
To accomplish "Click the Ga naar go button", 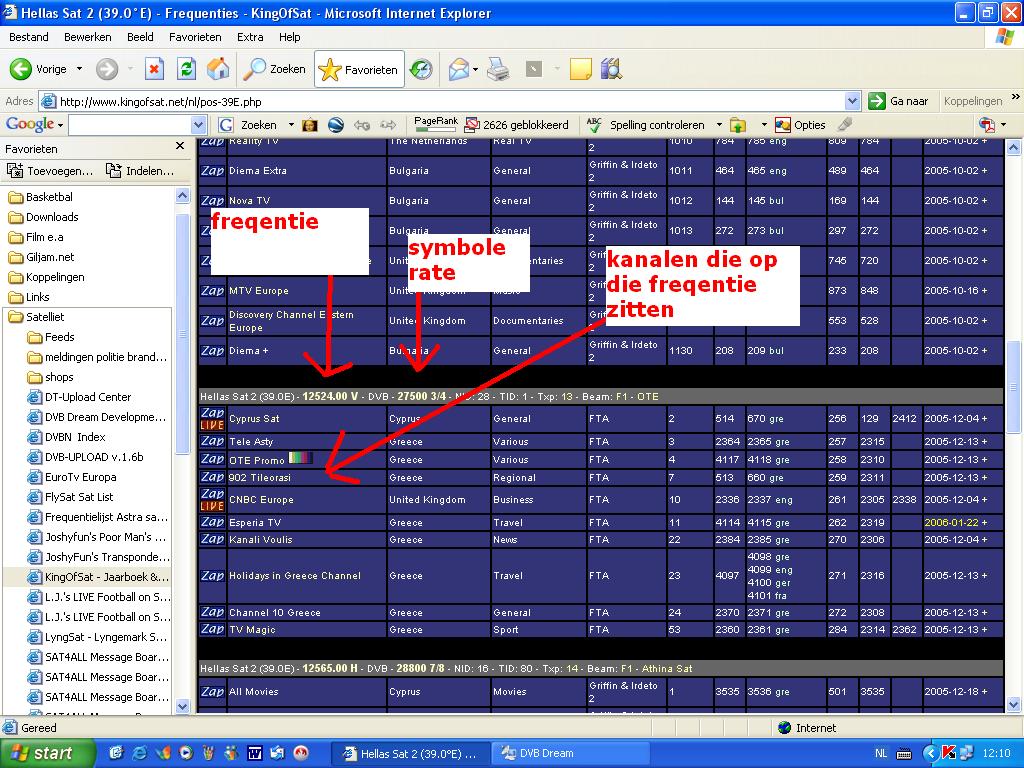I will point(898,101).
